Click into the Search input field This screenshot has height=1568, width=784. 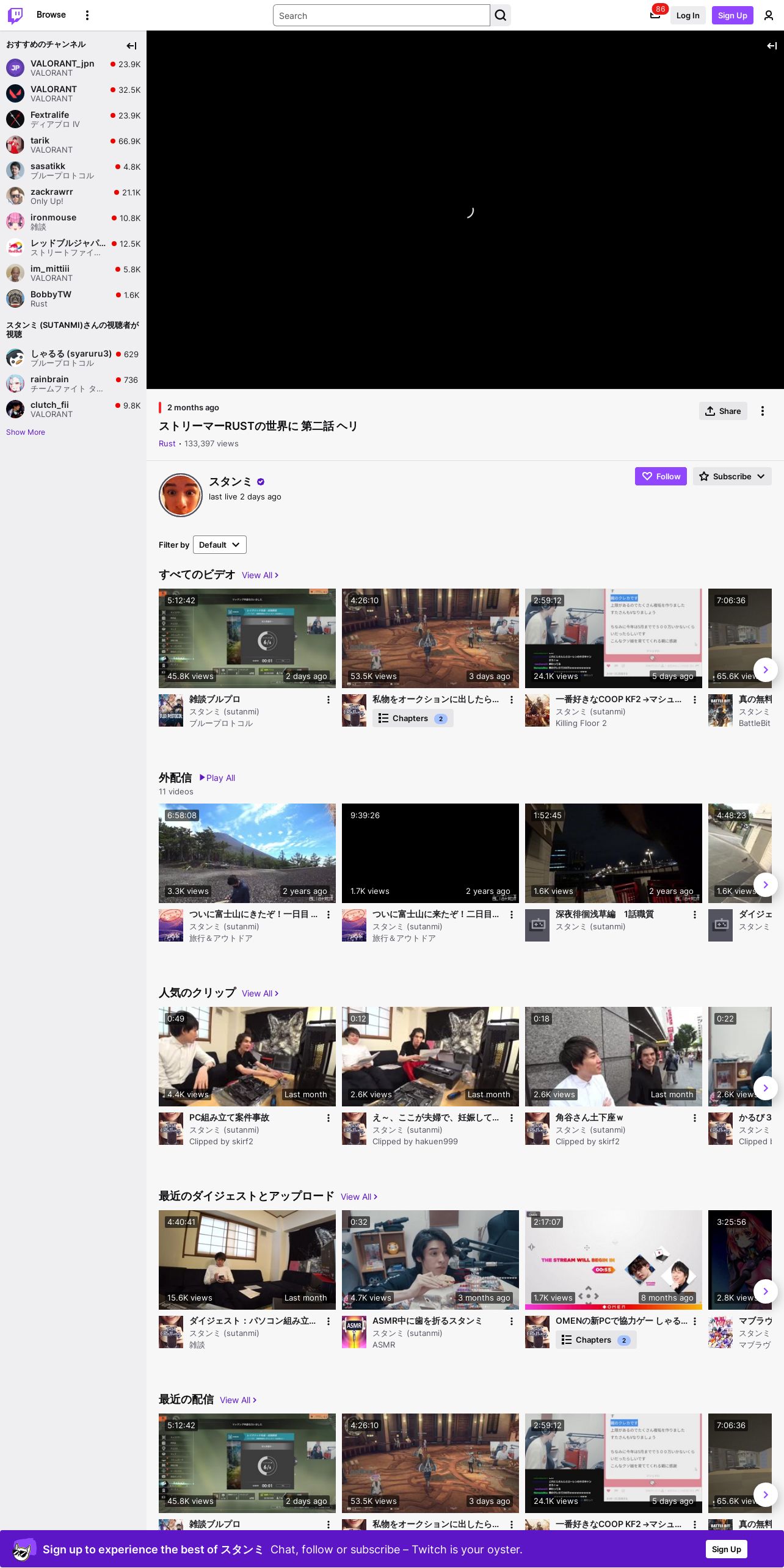(382, 15)
